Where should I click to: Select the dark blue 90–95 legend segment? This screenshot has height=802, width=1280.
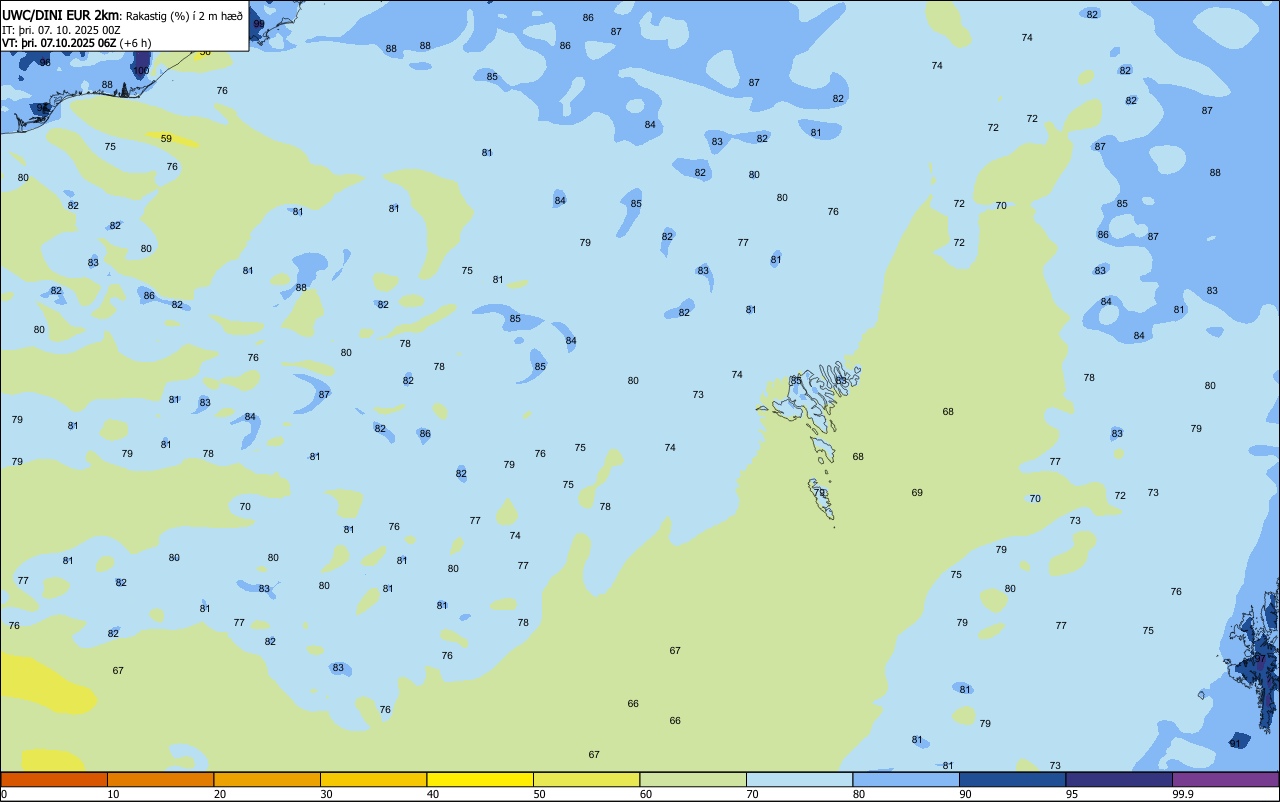tap(1012, 779)
